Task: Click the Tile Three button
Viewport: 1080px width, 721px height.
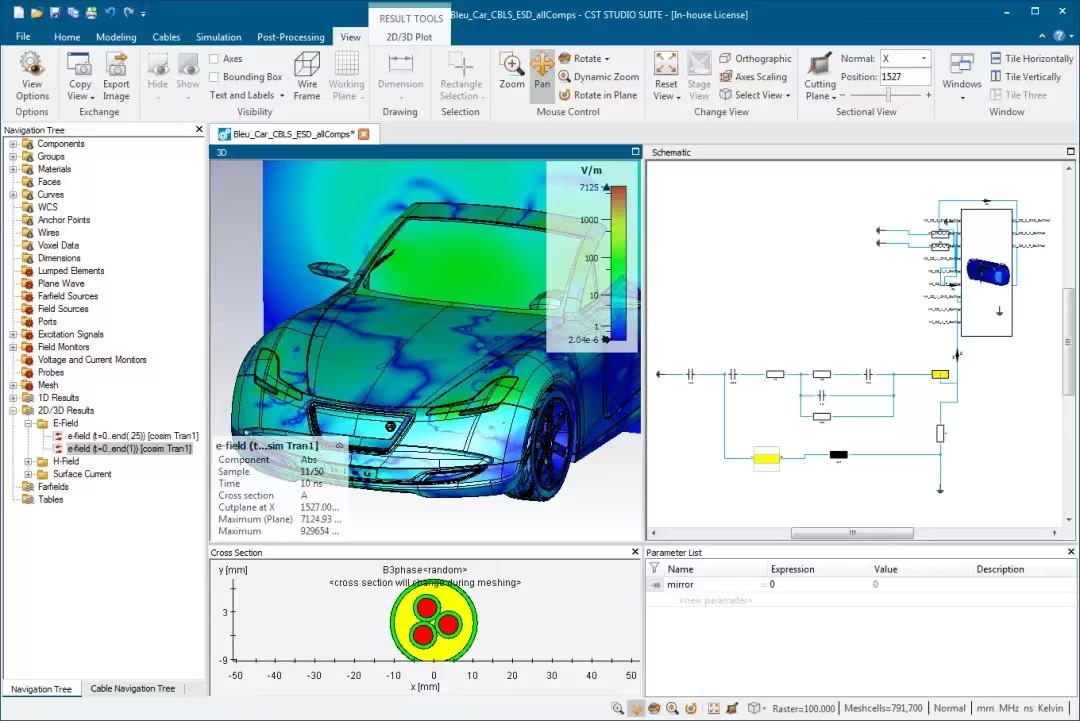Action: [1025, 94]
